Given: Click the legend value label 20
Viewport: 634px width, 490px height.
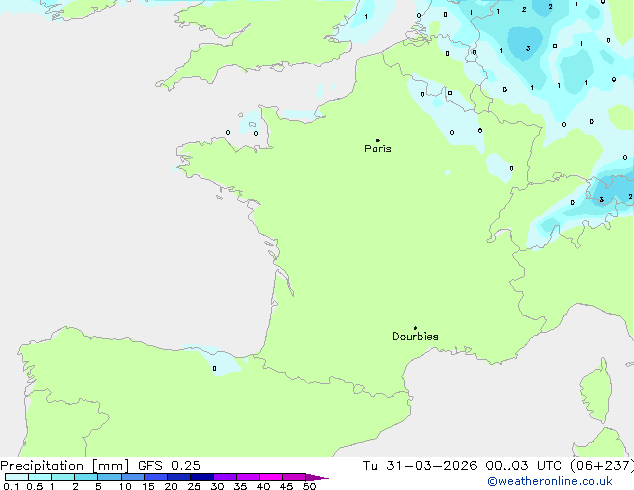Looking at the screenshot, I should (x=171, y=486).
